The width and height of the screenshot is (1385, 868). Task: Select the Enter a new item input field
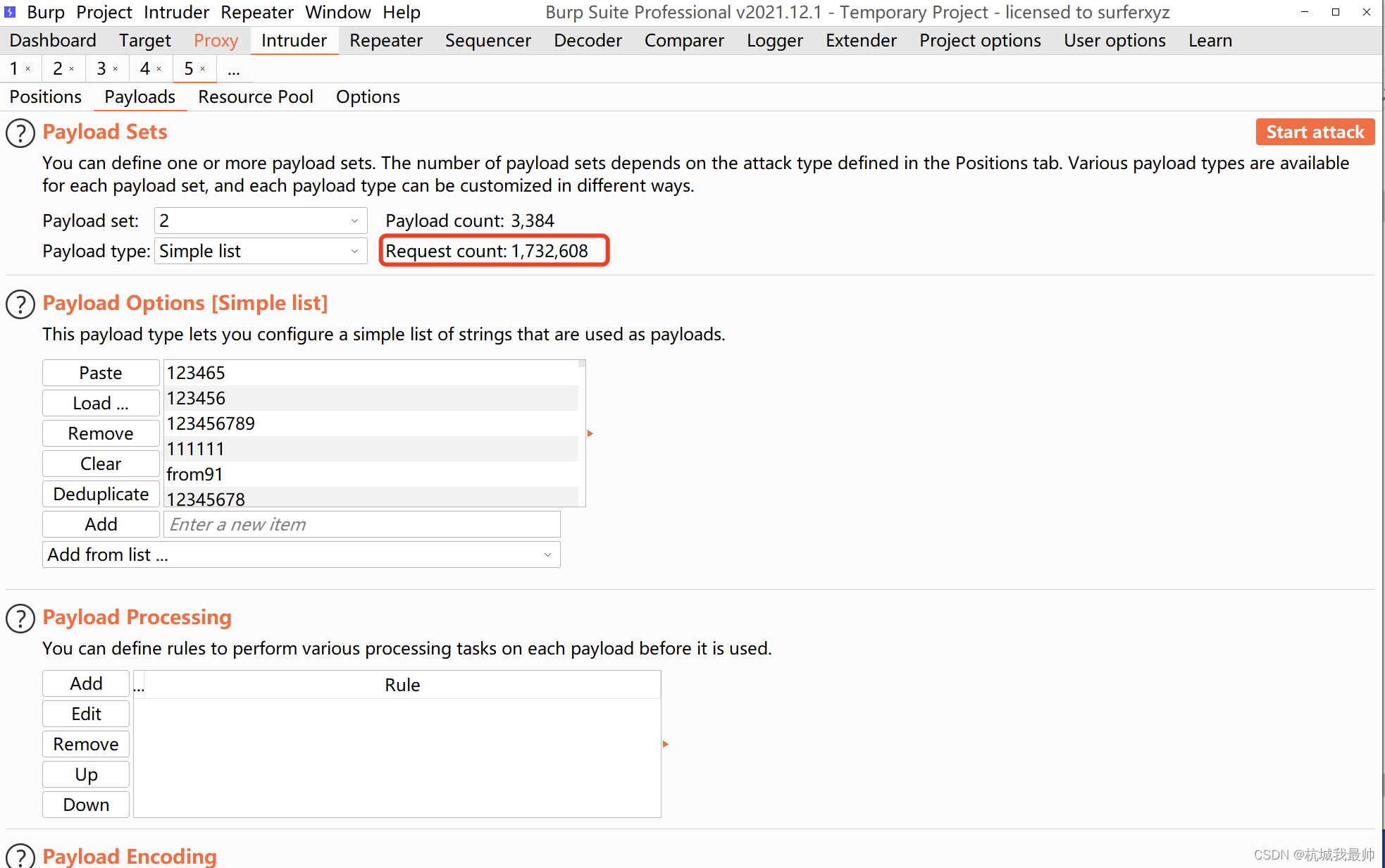pos(362,524)
